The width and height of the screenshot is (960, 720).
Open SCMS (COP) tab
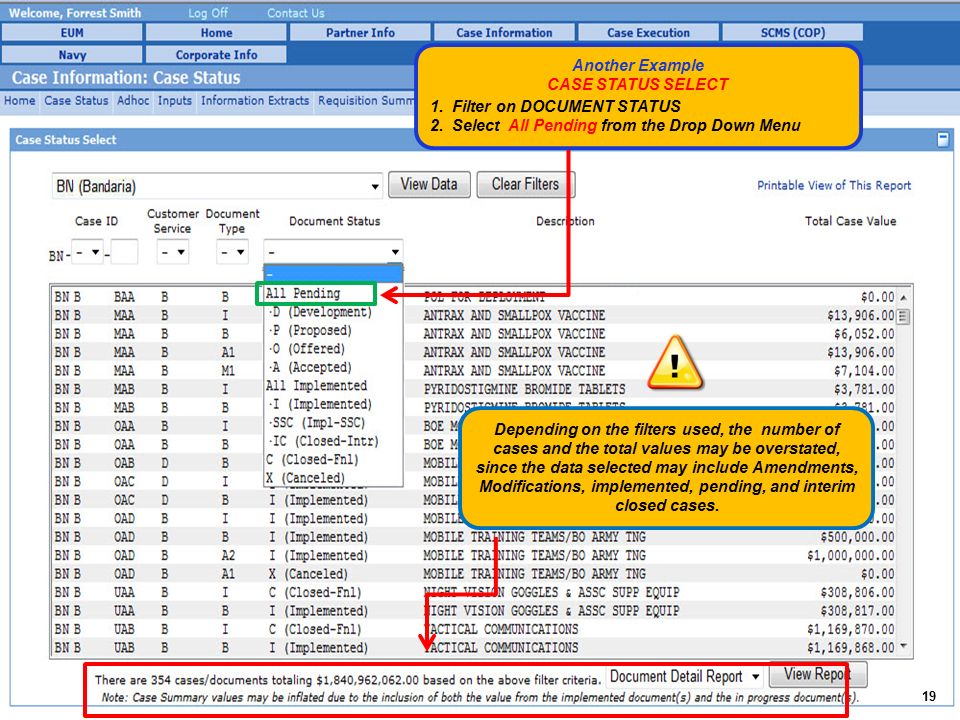[x=793, y=32]
